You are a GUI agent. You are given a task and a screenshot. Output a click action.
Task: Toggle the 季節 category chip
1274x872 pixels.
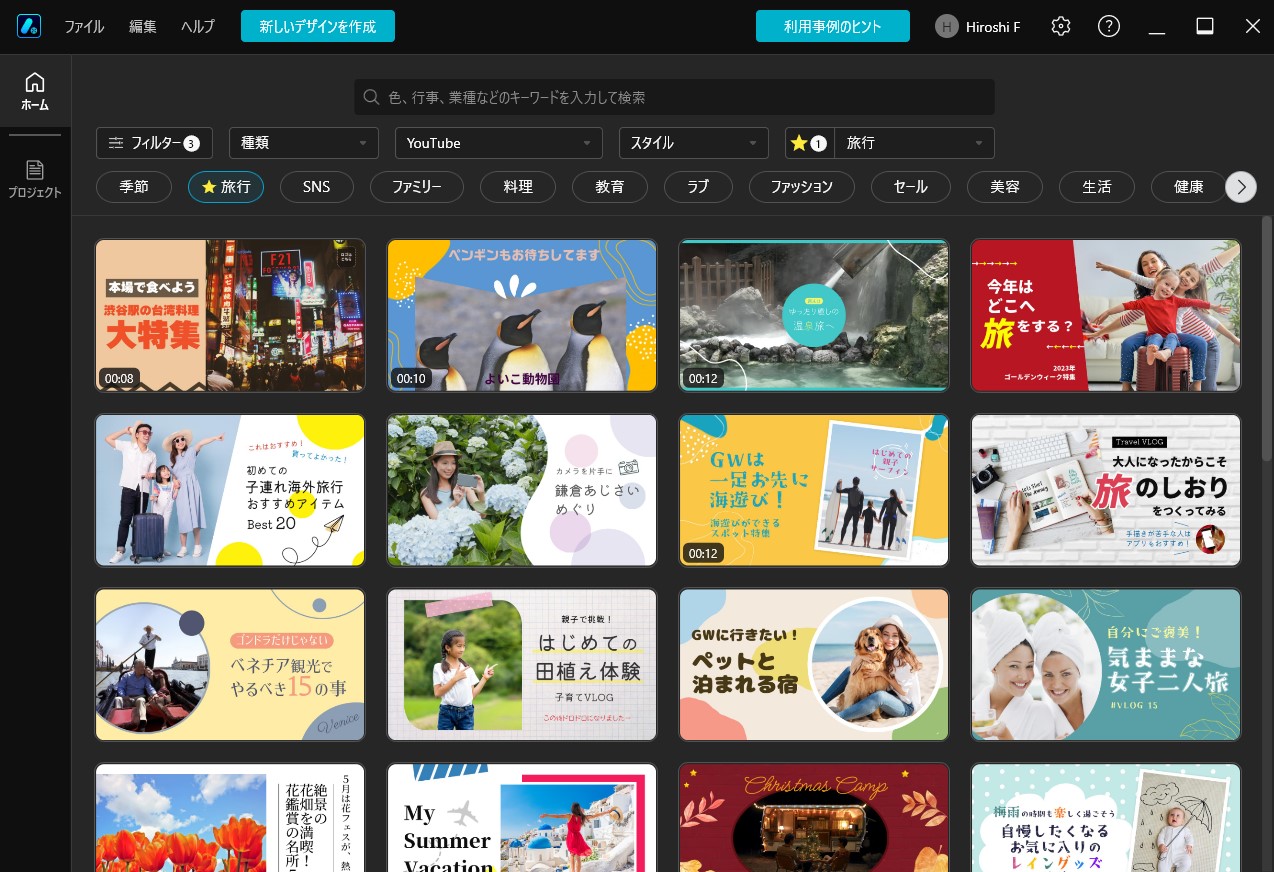click(x=134, y=187)
